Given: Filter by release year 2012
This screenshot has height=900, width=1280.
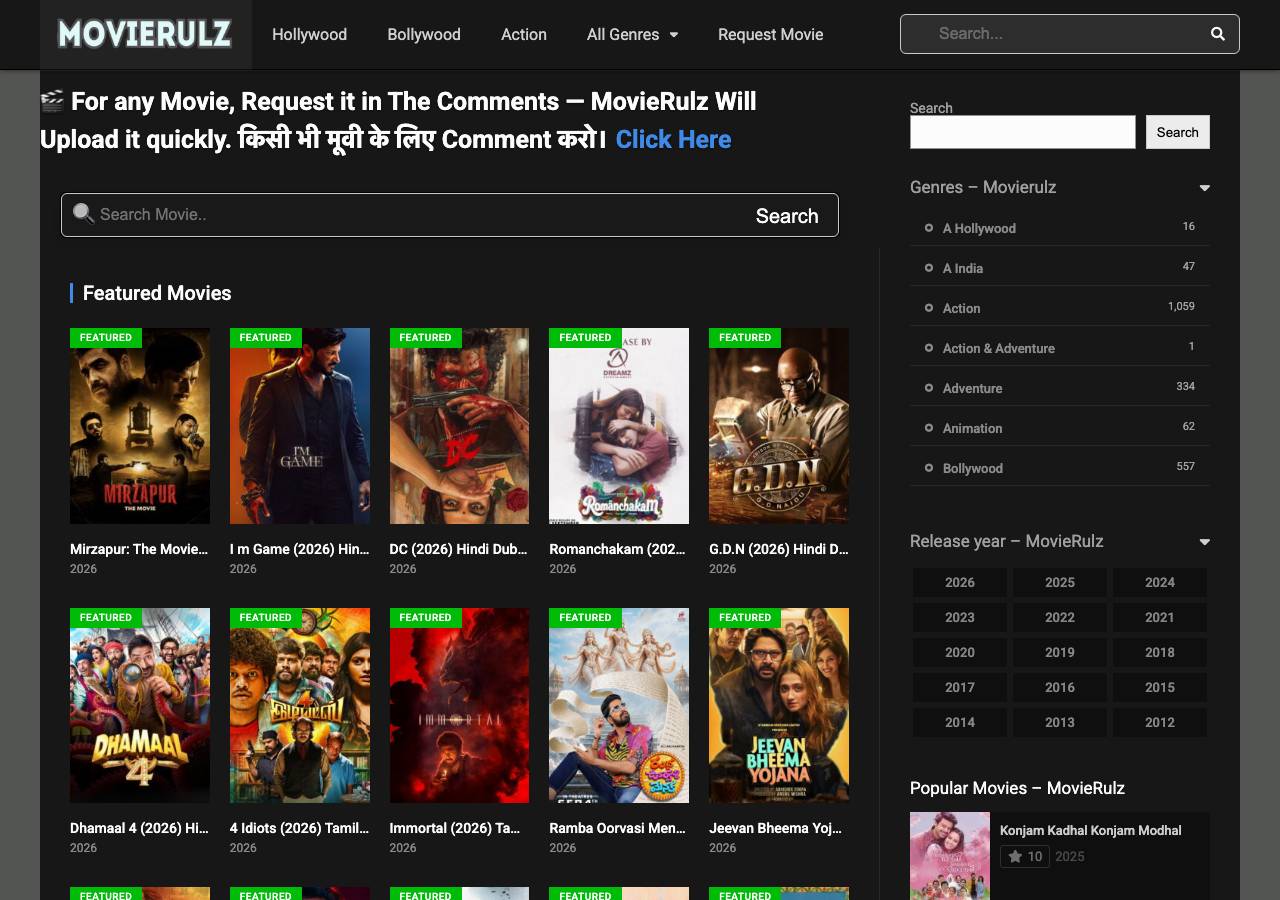Looking at the screenshot, I should pos(1160,722).
